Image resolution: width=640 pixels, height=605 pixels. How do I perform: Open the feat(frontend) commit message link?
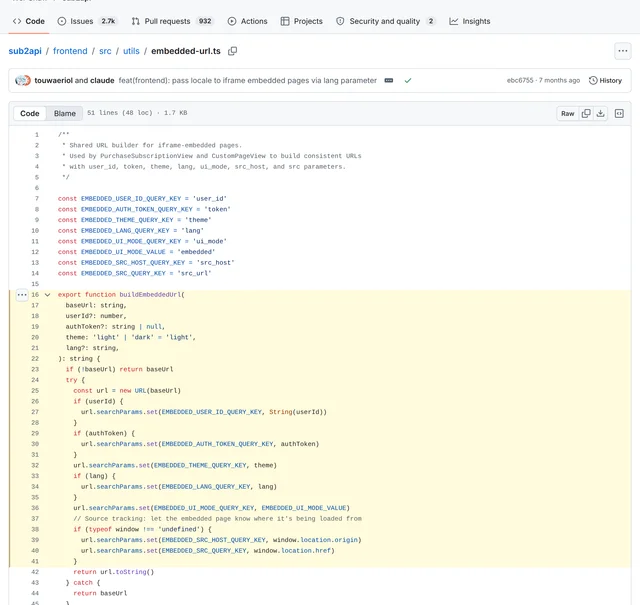point(248,80)
